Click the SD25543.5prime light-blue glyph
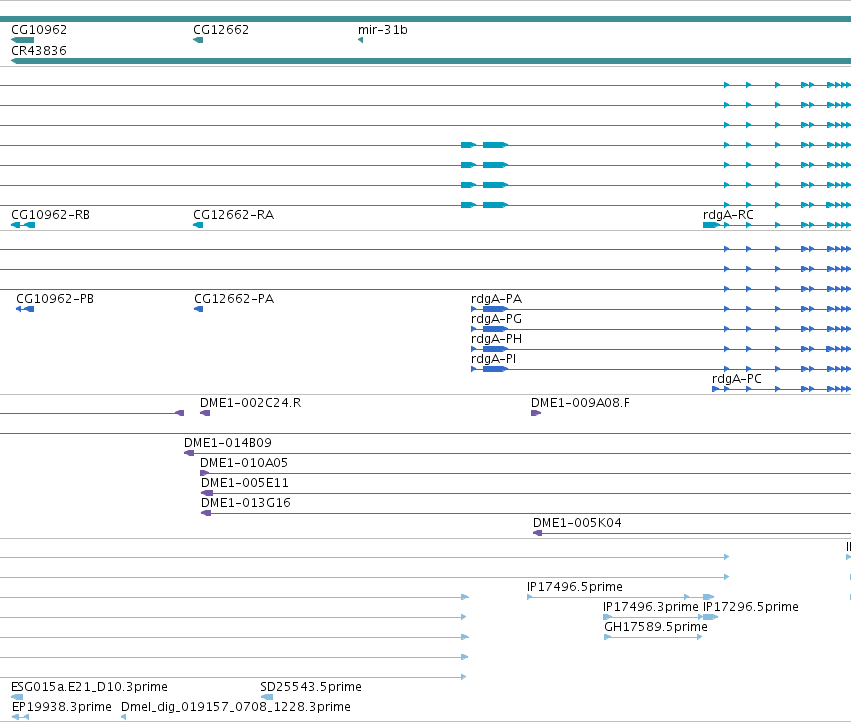 266,697
